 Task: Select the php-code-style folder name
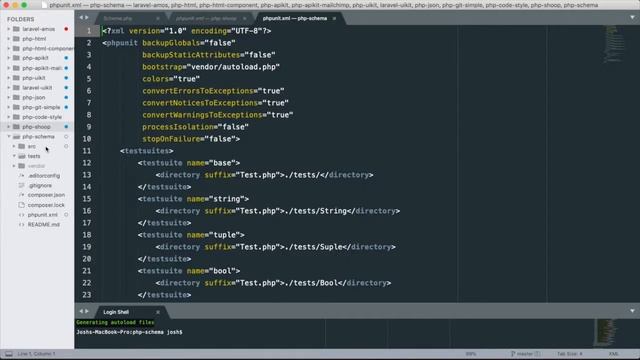click(x=42, y=117)
